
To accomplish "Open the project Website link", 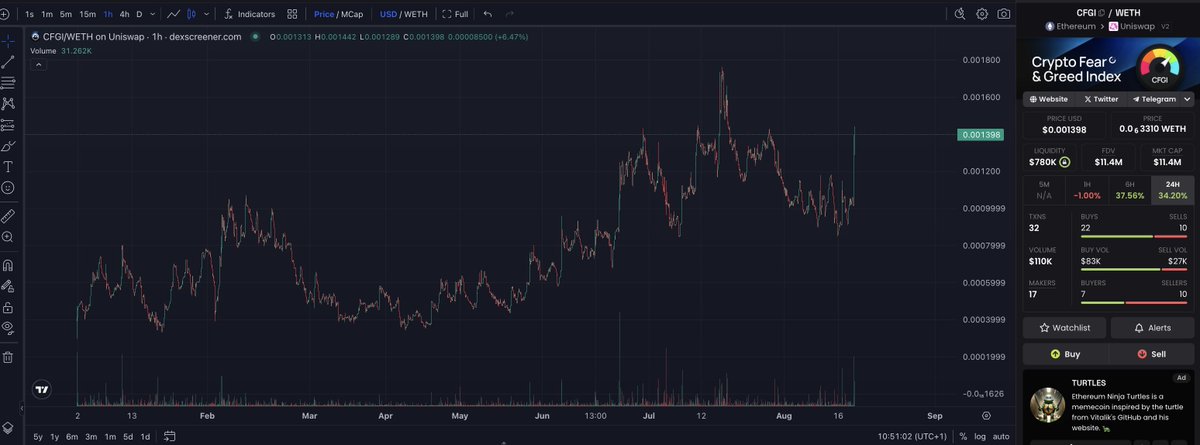I will pyautogui.click(x=1048, y=99).
